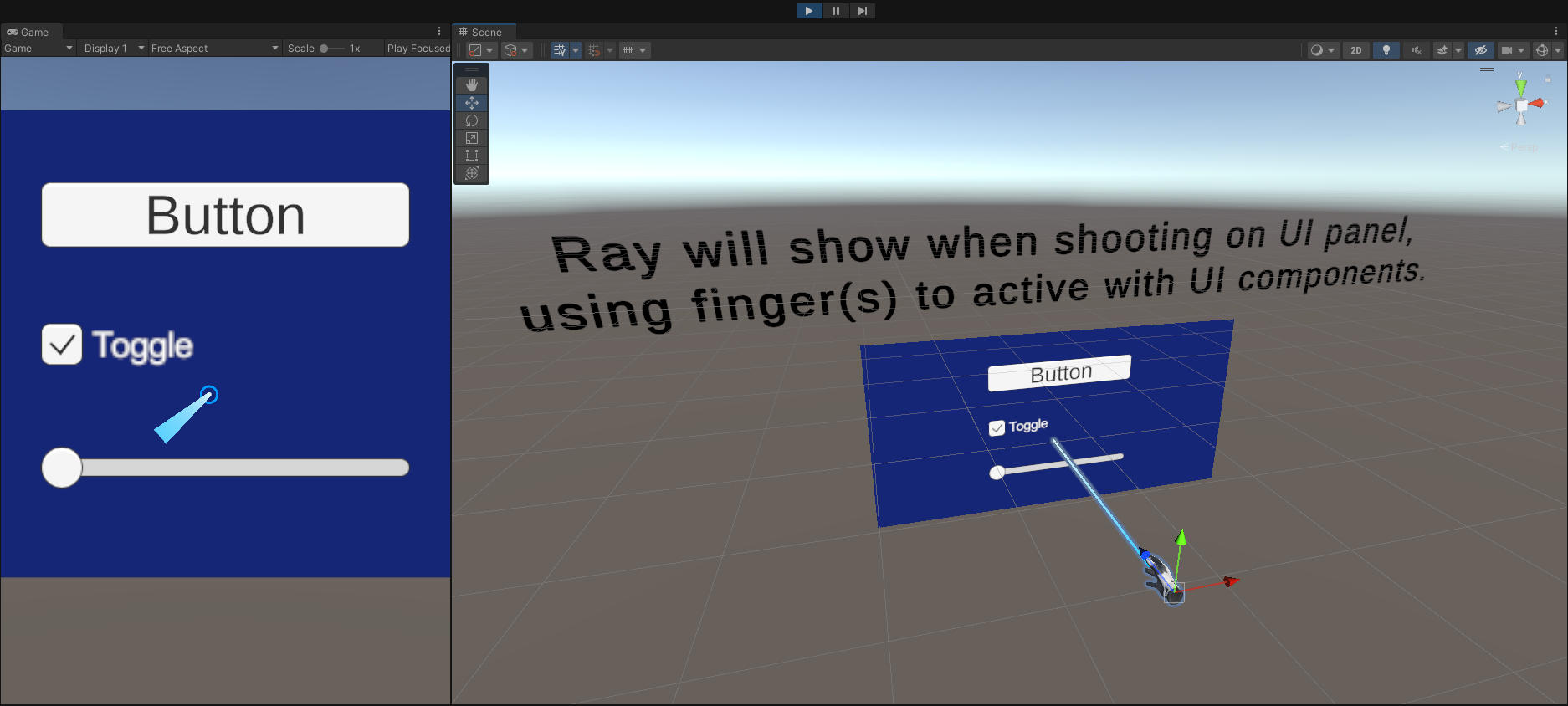The height and width of the screenshot is (706, 1568).
Task: Expand the shading draw mode dropdown
Action: (x=1323, y=50)
